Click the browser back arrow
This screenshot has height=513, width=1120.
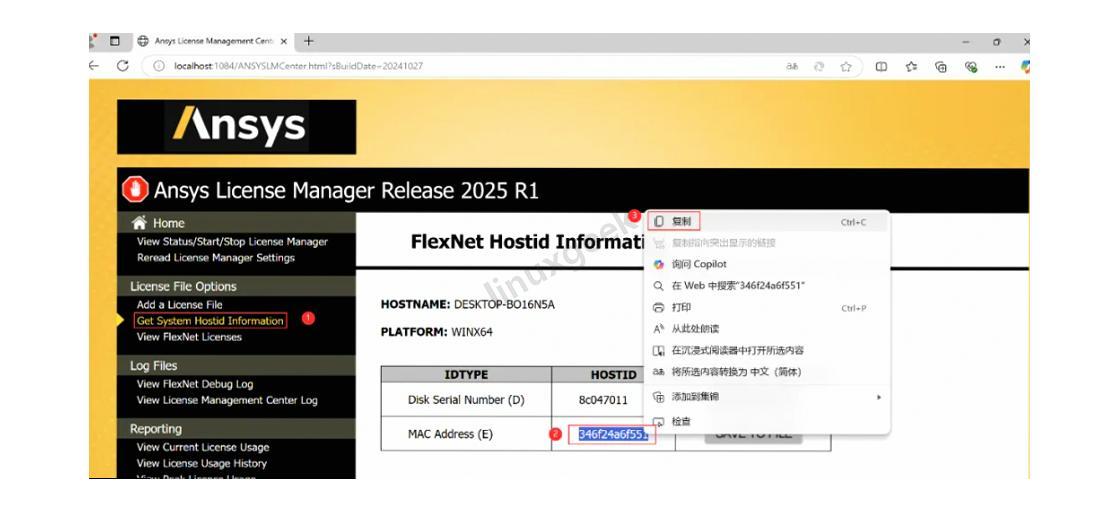tap(94, 66)
